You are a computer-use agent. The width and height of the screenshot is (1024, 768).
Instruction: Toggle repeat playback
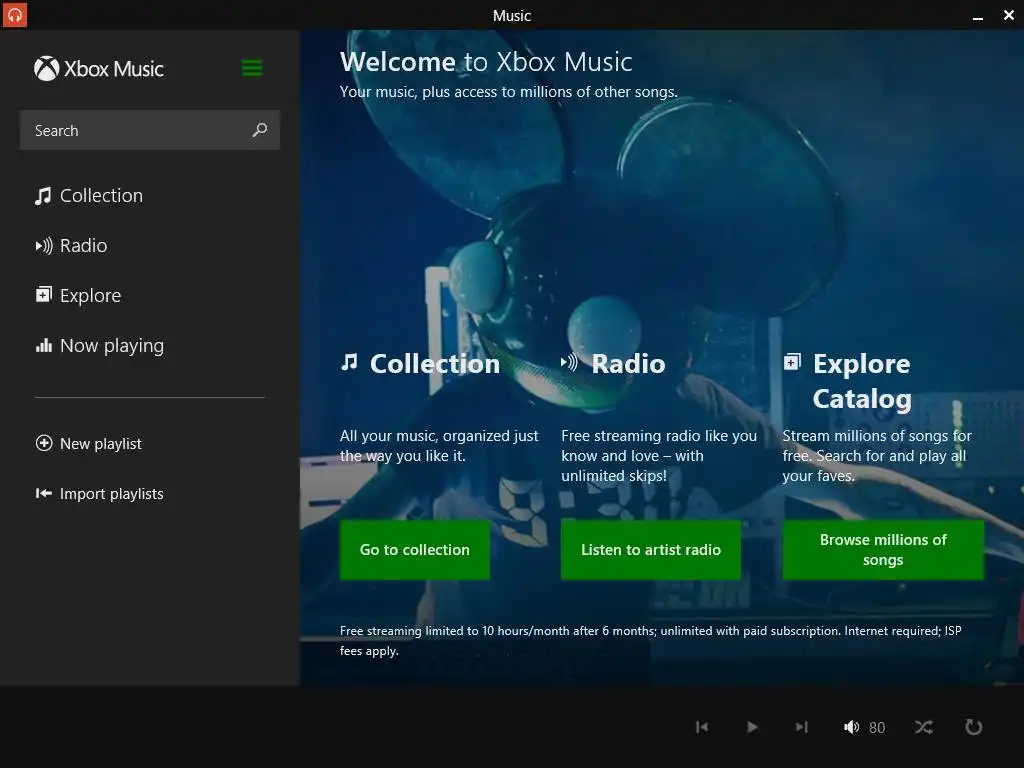click(974, 727)
